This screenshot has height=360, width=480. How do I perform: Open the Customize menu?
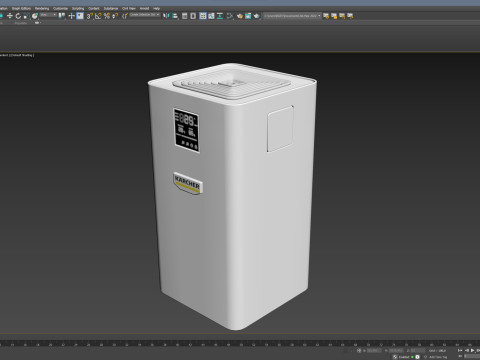60,8
